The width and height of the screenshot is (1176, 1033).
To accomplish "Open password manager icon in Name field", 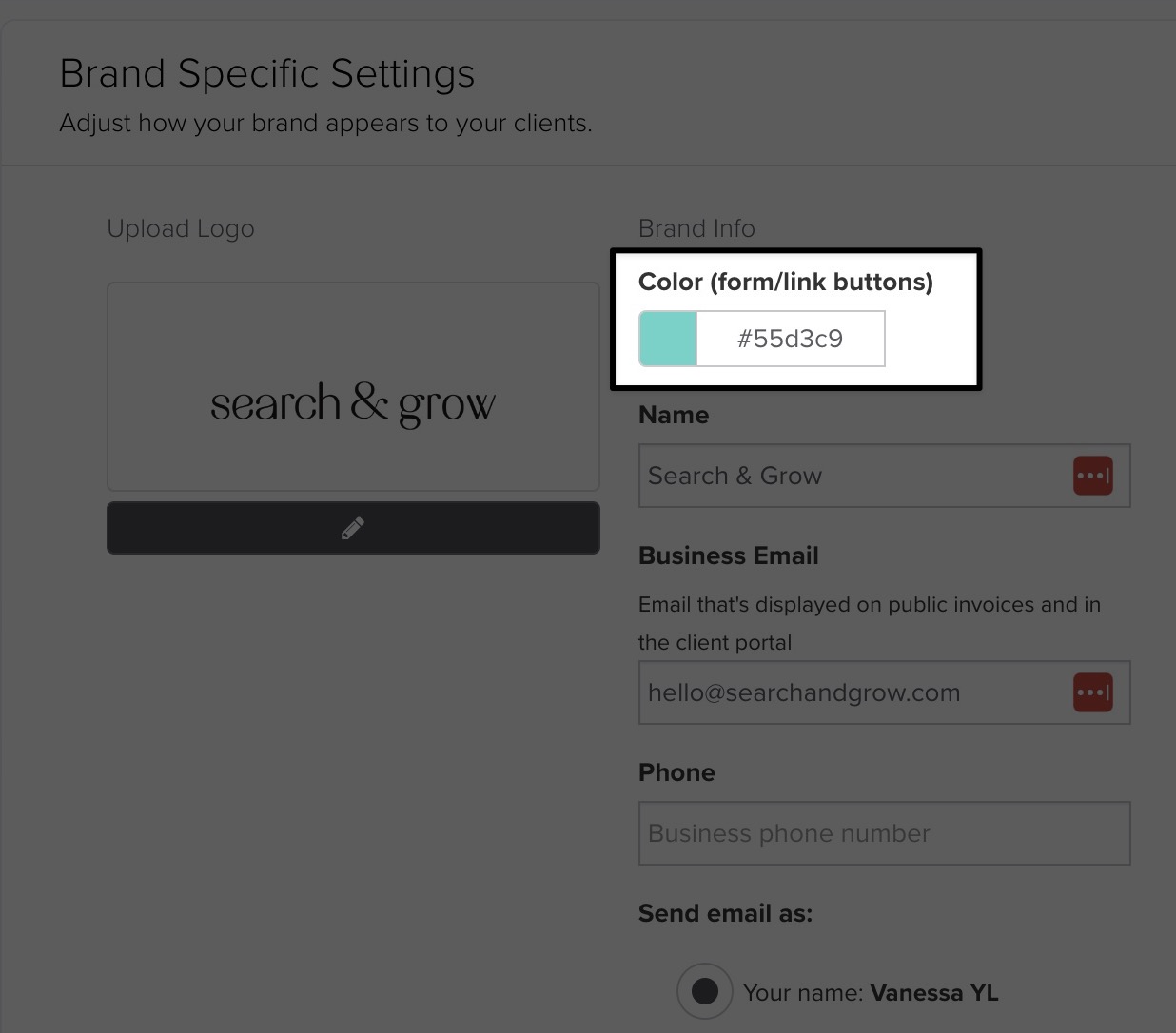I will coord(1093,476).
